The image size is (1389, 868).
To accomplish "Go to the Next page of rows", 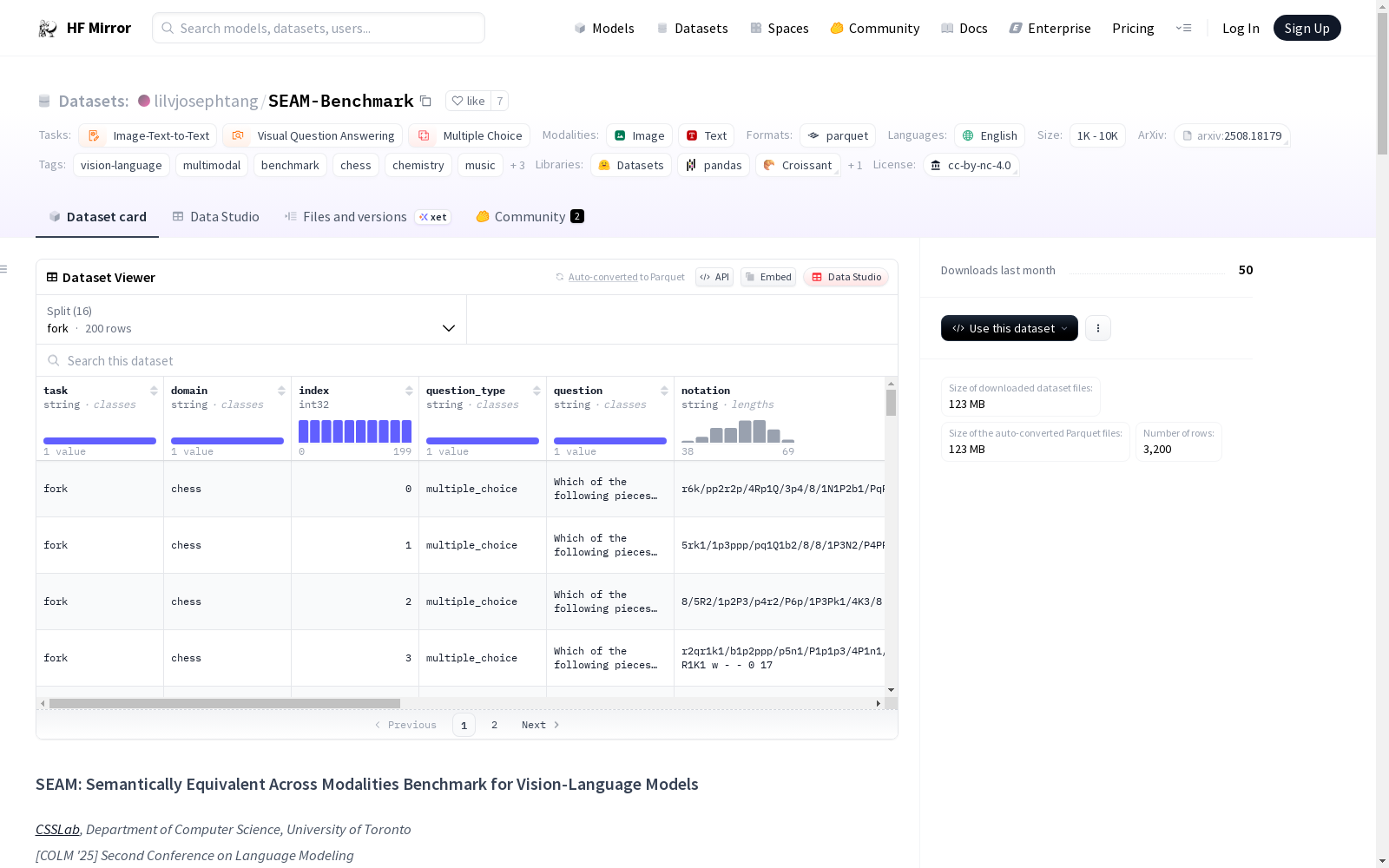I will [x=540, y=725].
